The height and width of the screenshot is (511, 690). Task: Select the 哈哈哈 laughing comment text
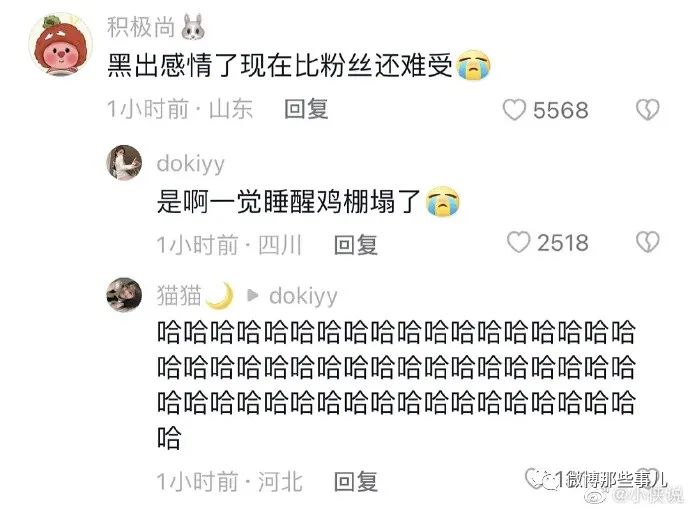coord(396,385)
